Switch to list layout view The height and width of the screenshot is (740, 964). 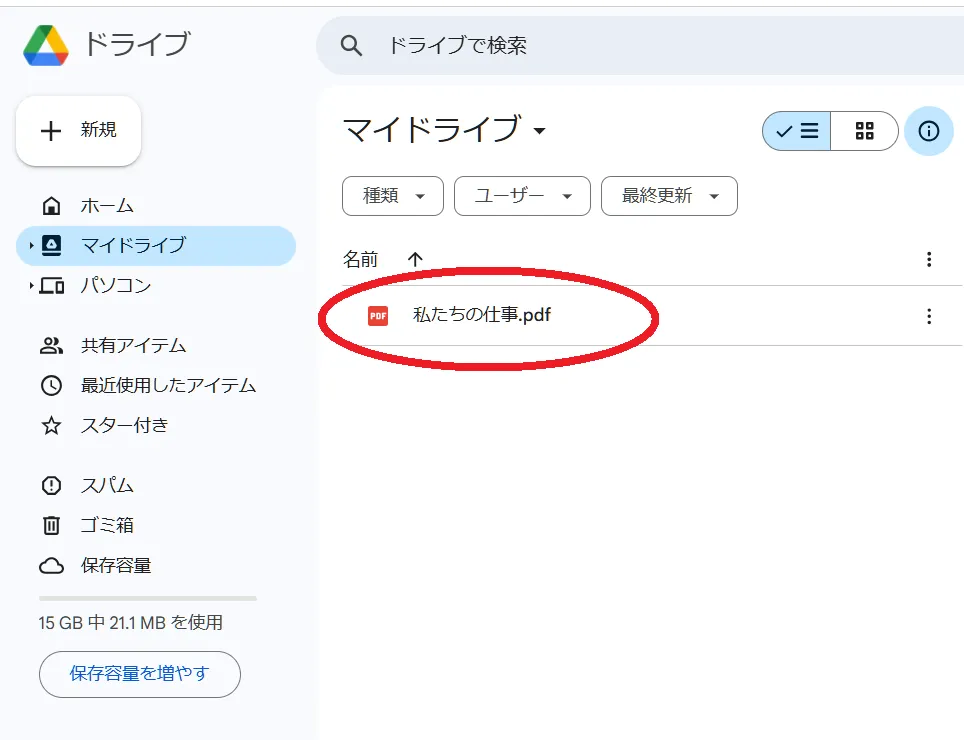point(797,131)
